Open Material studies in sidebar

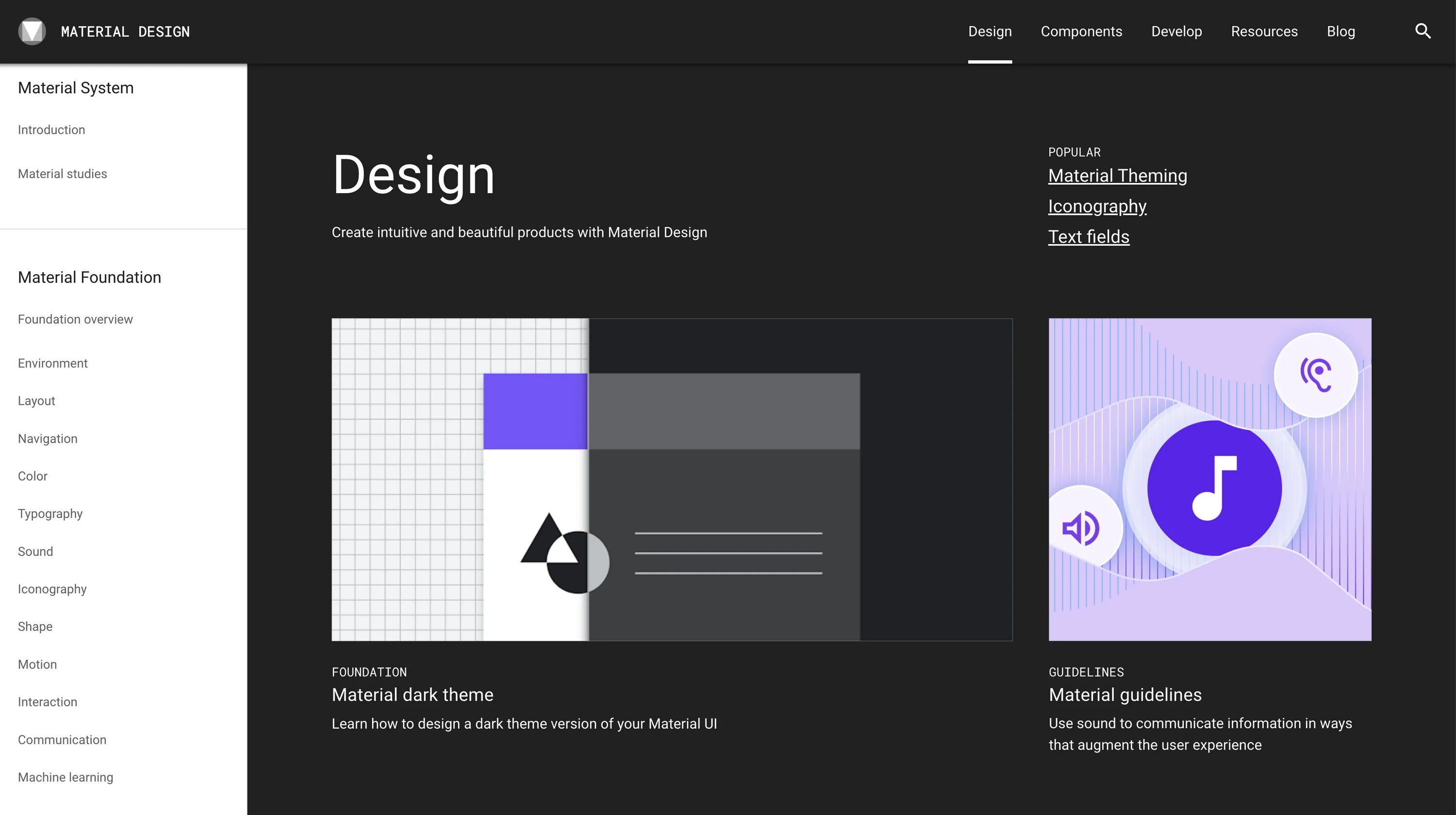tap(62, 174)
